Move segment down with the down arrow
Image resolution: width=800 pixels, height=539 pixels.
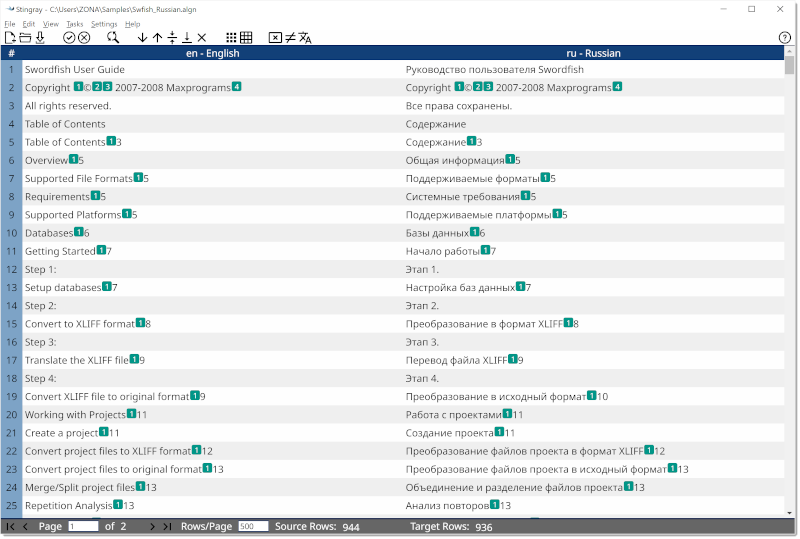[142, 37]
